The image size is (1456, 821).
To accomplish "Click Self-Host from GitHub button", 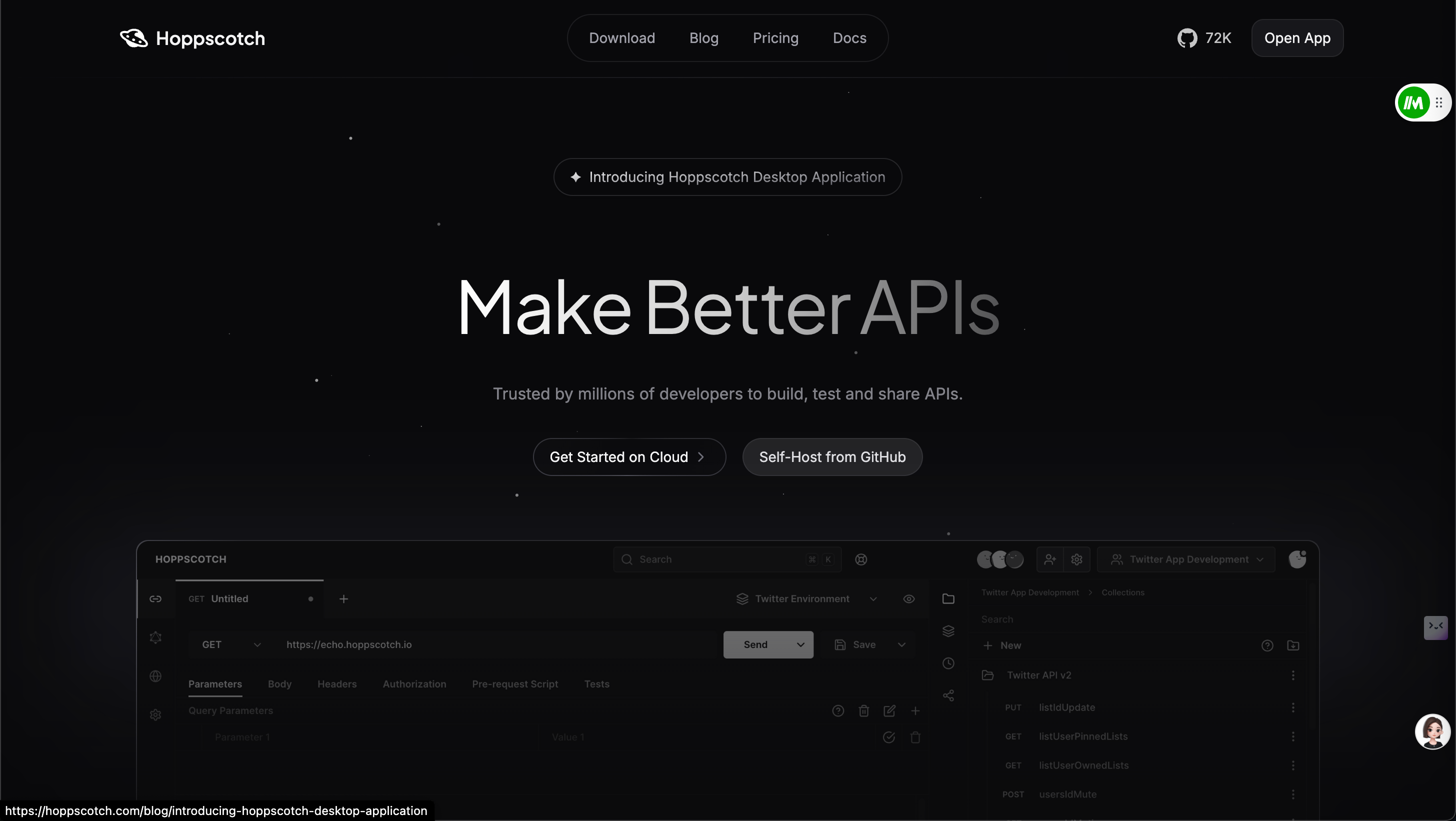I will coord(832,457).
